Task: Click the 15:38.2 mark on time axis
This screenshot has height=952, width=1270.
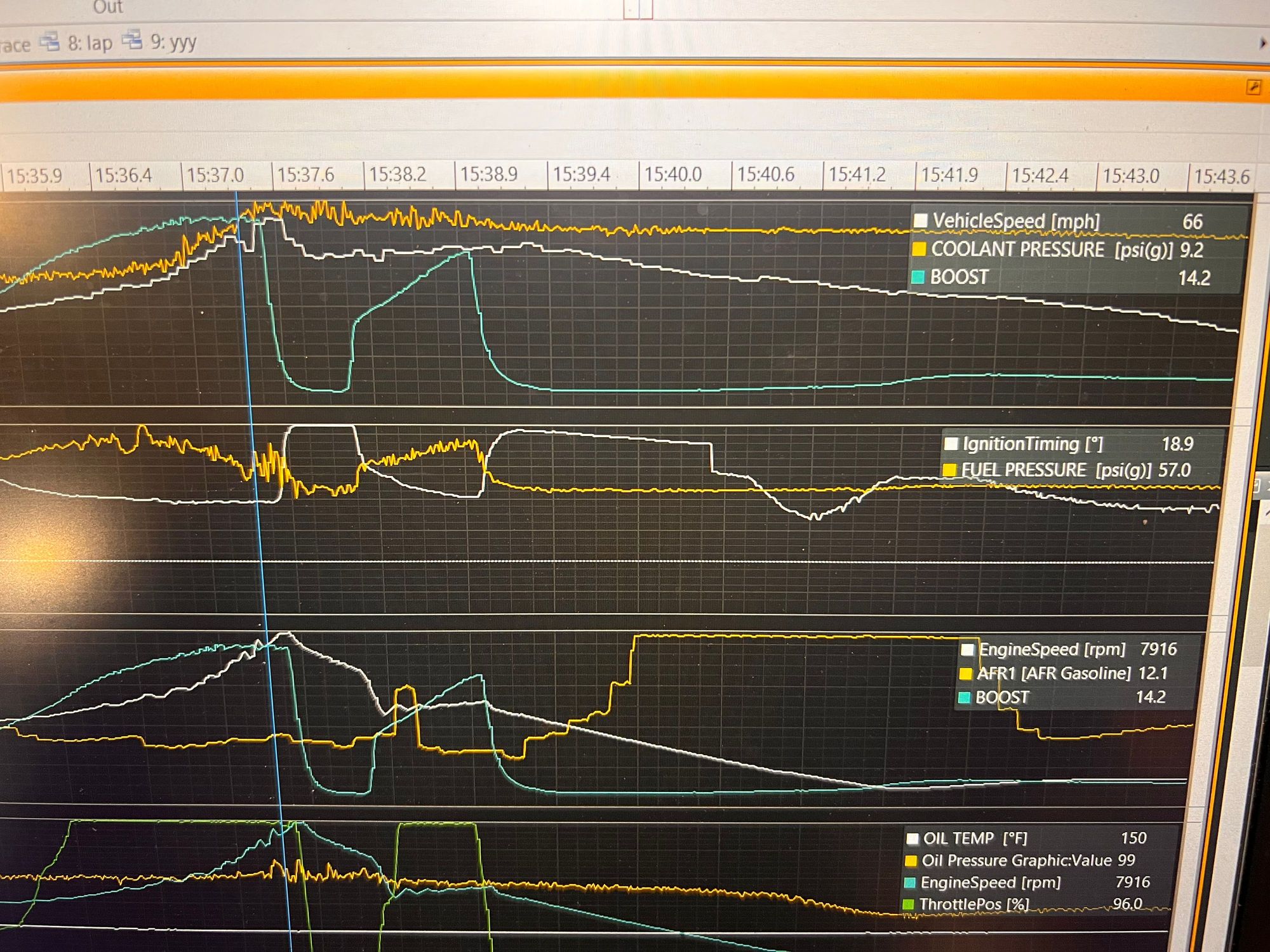Action: tap(398, 175)
